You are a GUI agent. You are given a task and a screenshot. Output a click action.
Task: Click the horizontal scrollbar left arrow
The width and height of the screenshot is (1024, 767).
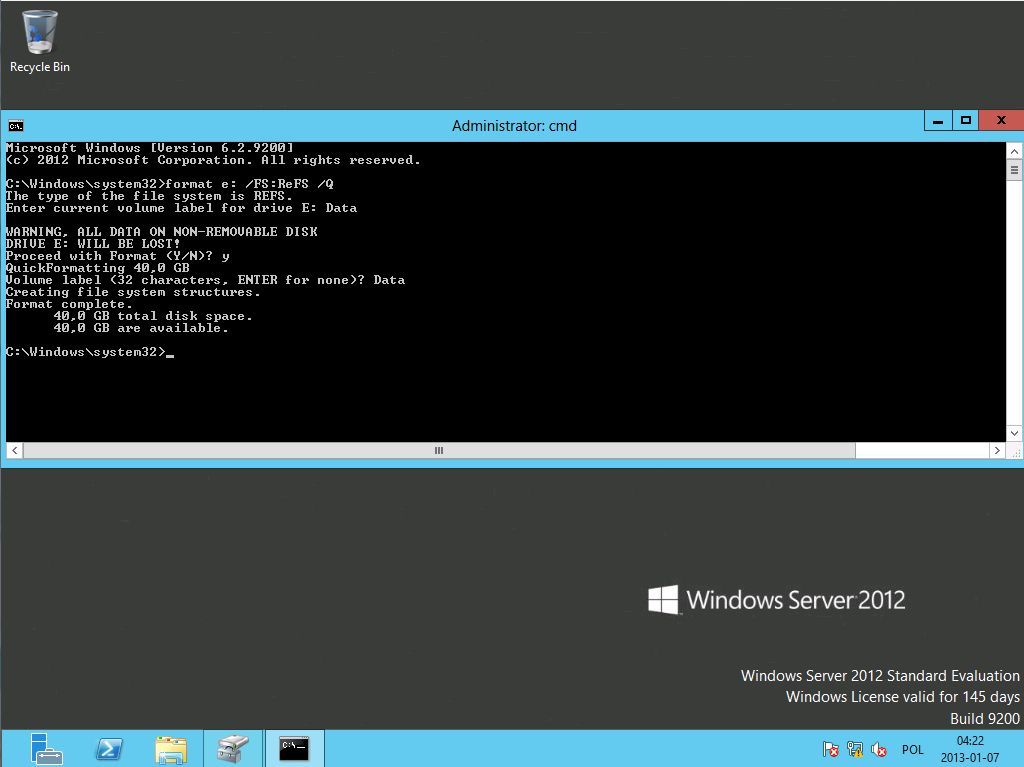(x=14, y=450)
